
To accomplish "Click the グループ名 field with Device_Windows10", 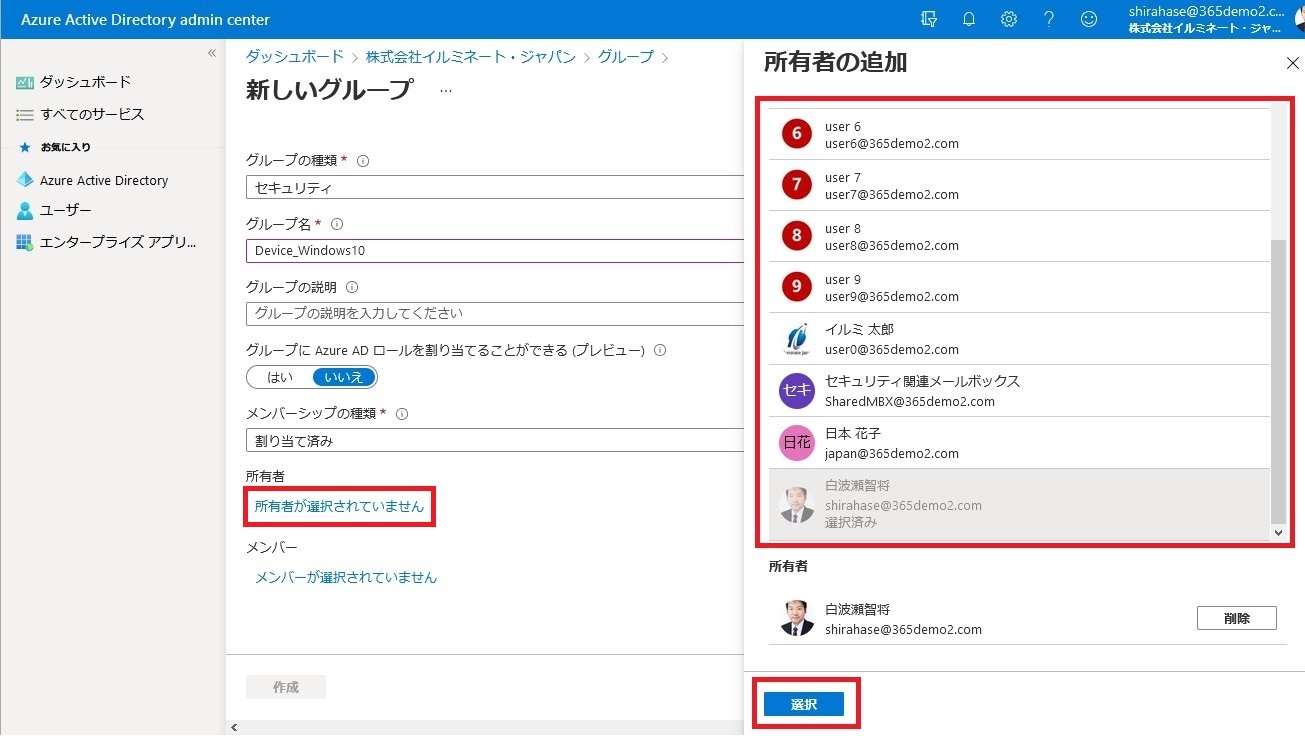I will [495, 251].
